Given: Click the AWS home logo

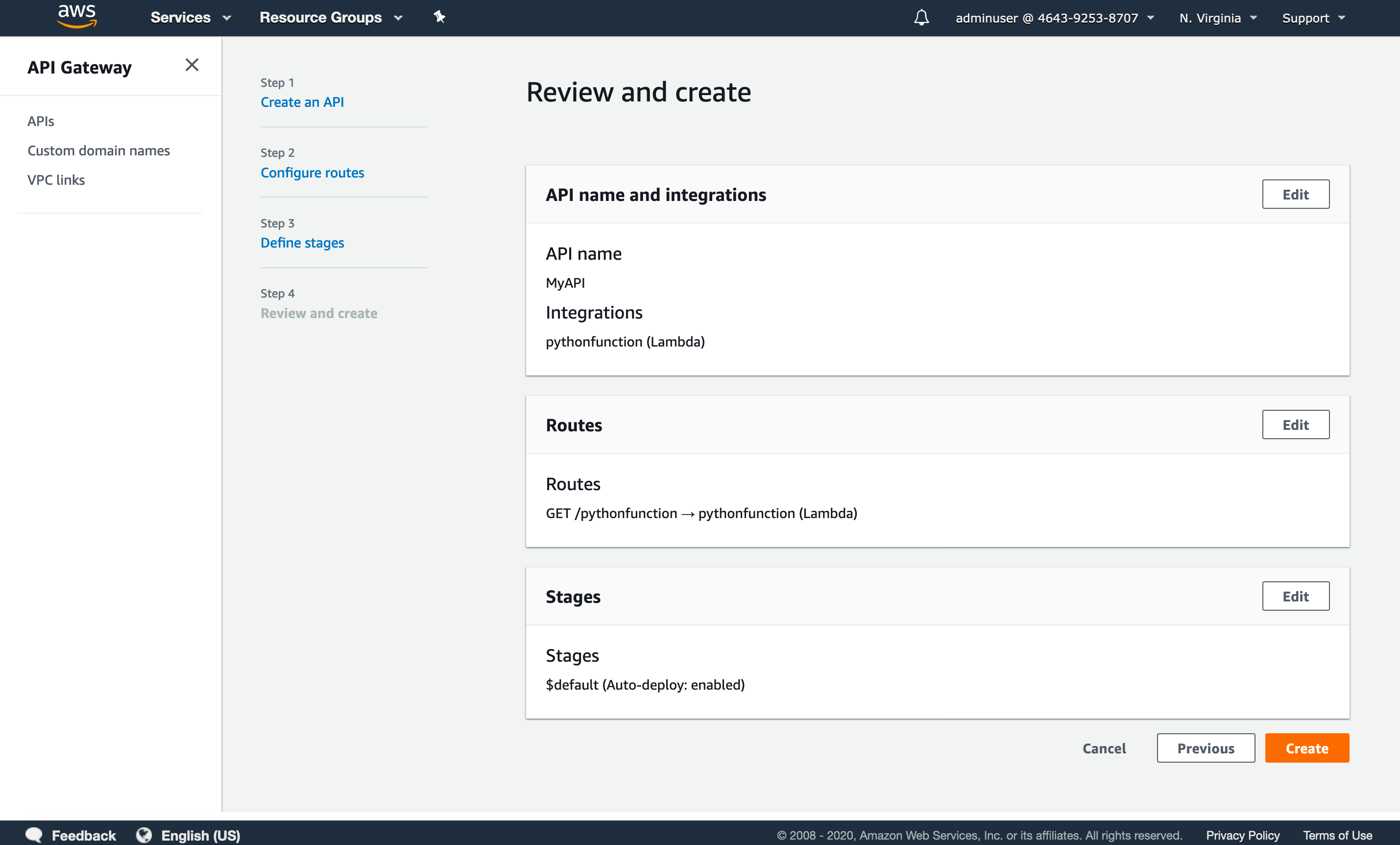Looking at the screenshot, I should (x=77, y=17).
